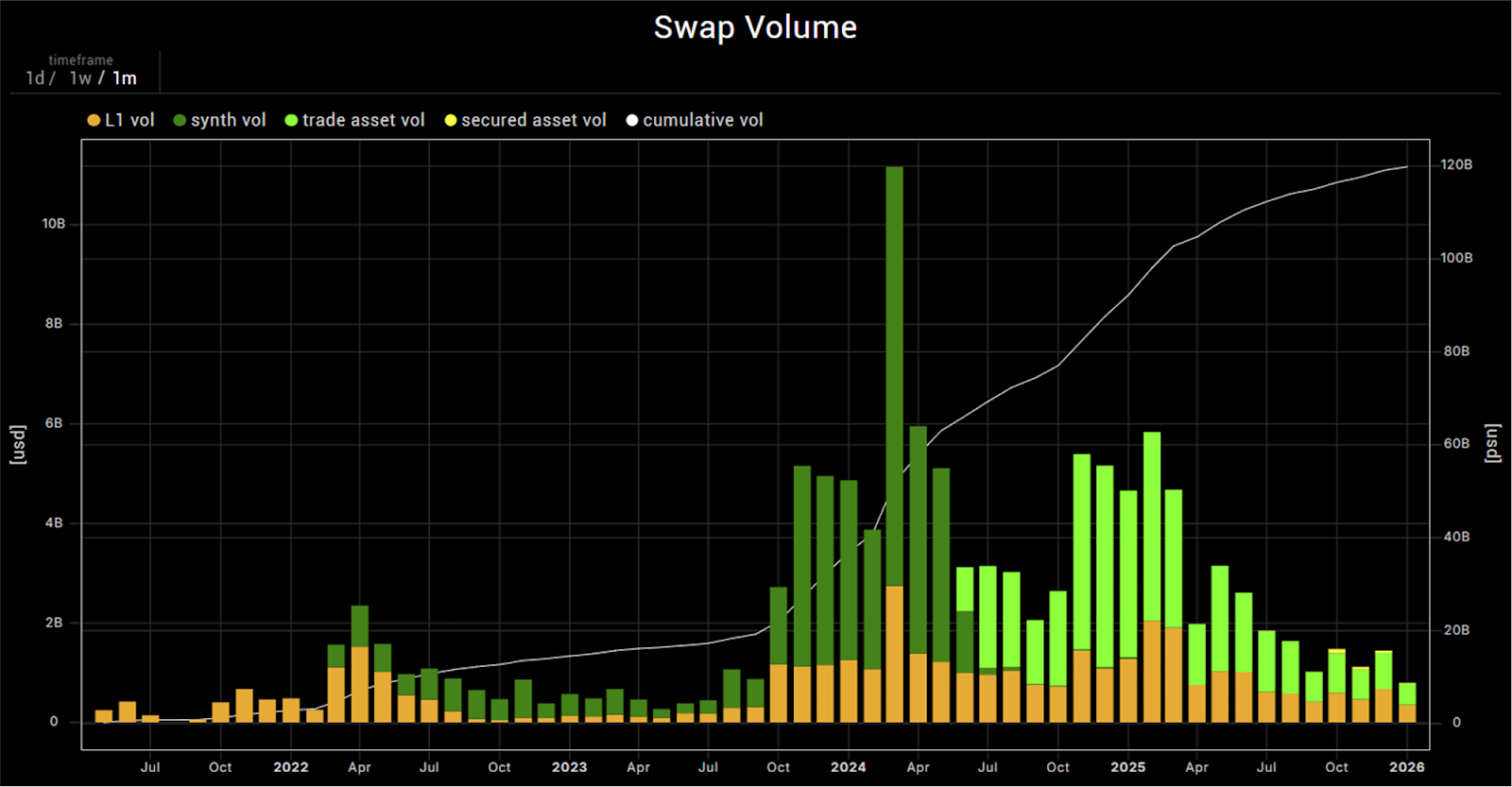Click the 'Swap Volume' chart title
The image size is (1512, 787).
coord(755,27)
